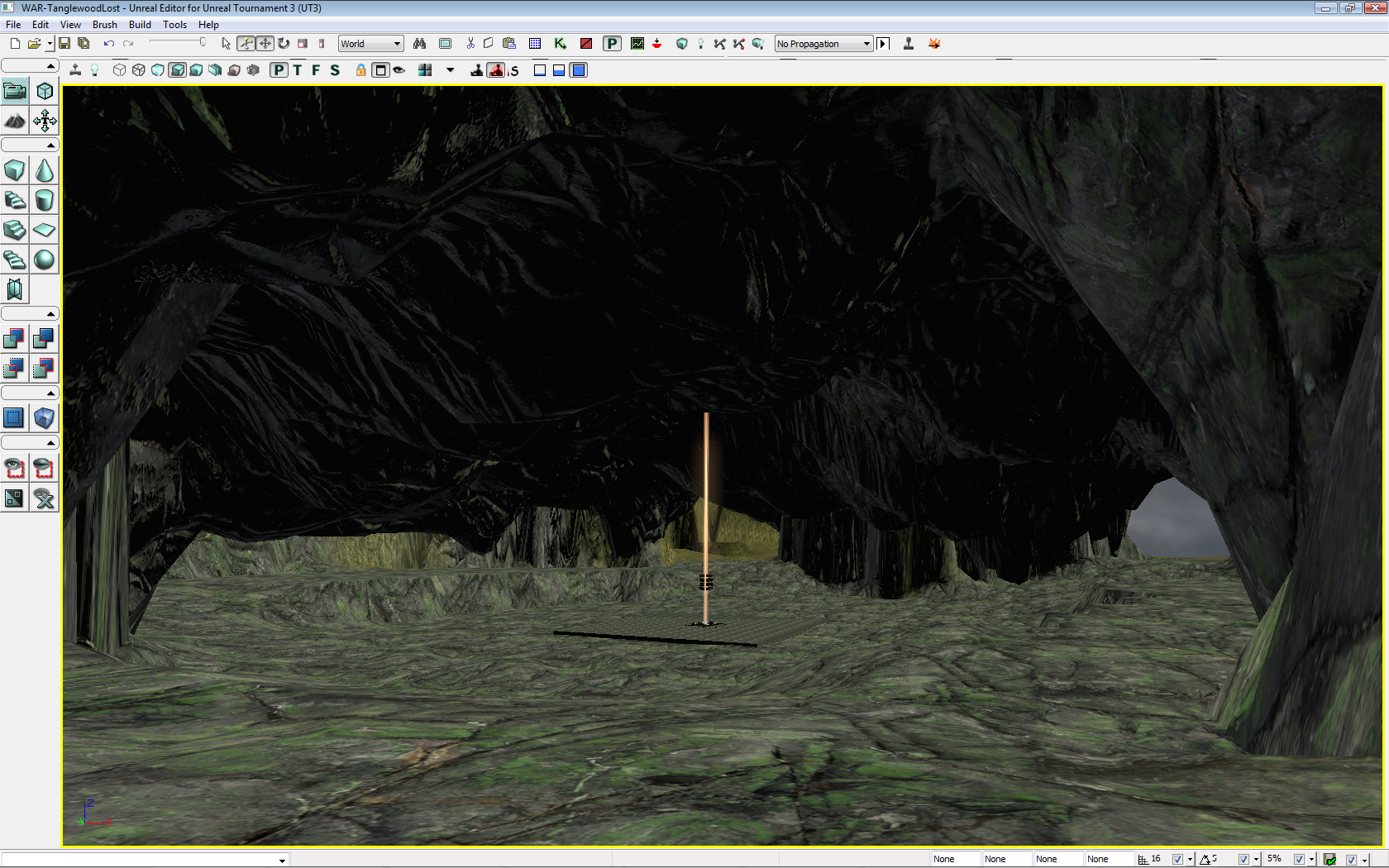Click Build Paths green P button
The width and height of the screenshot is (1389, 868).
612,44
